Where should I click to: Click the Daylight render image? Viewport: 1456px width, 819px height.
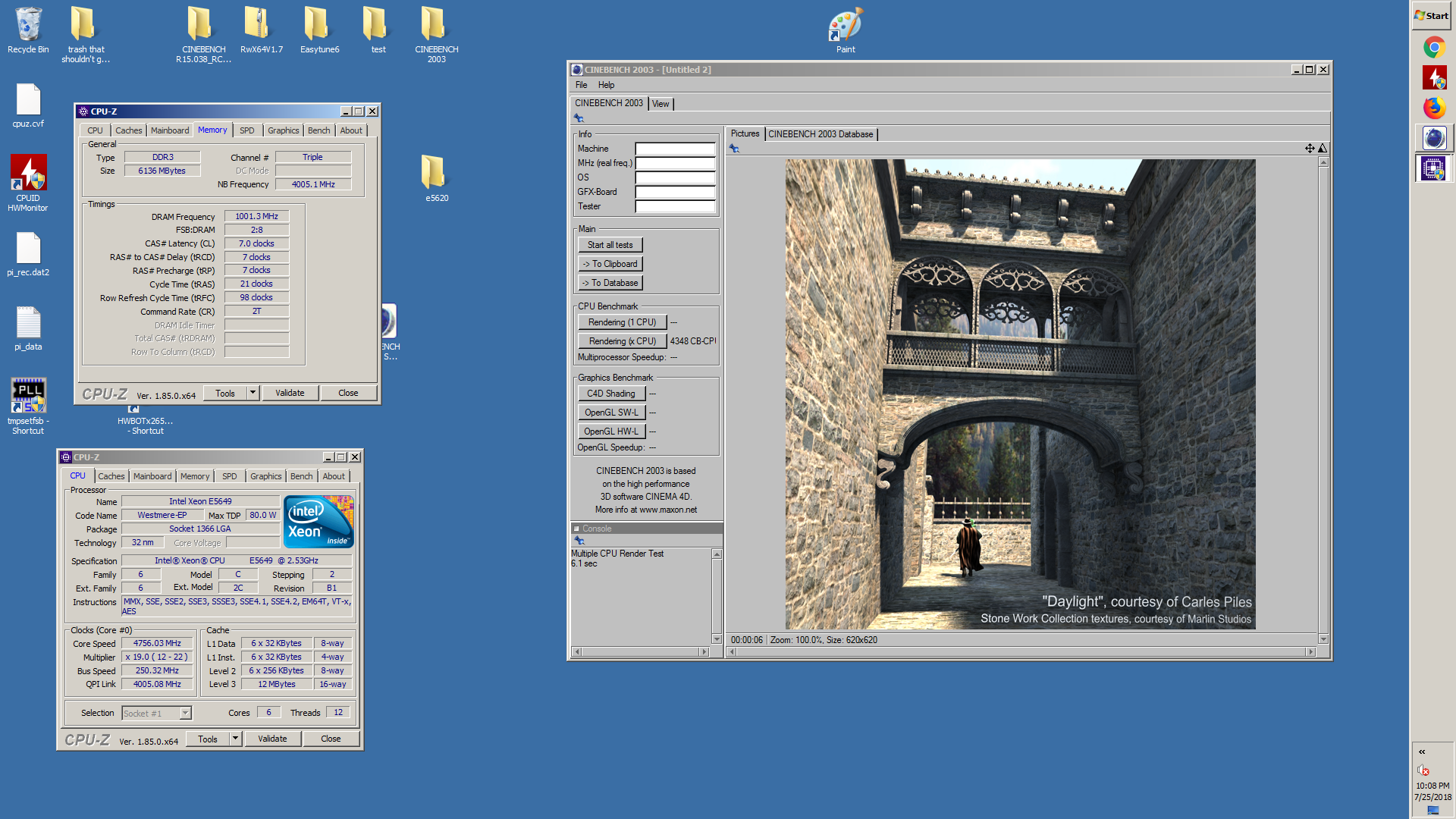(1020, 394)
